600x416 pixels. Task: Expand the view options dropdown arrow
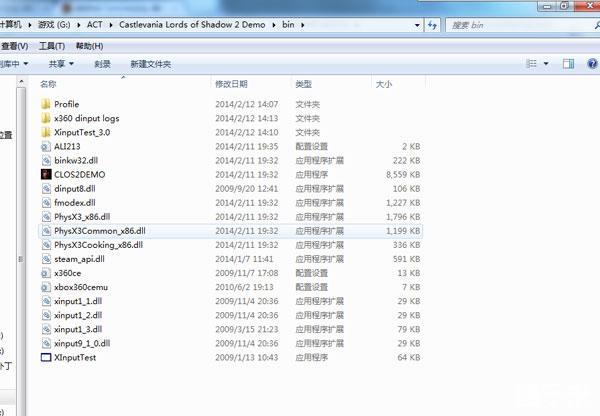click(544, 64)
